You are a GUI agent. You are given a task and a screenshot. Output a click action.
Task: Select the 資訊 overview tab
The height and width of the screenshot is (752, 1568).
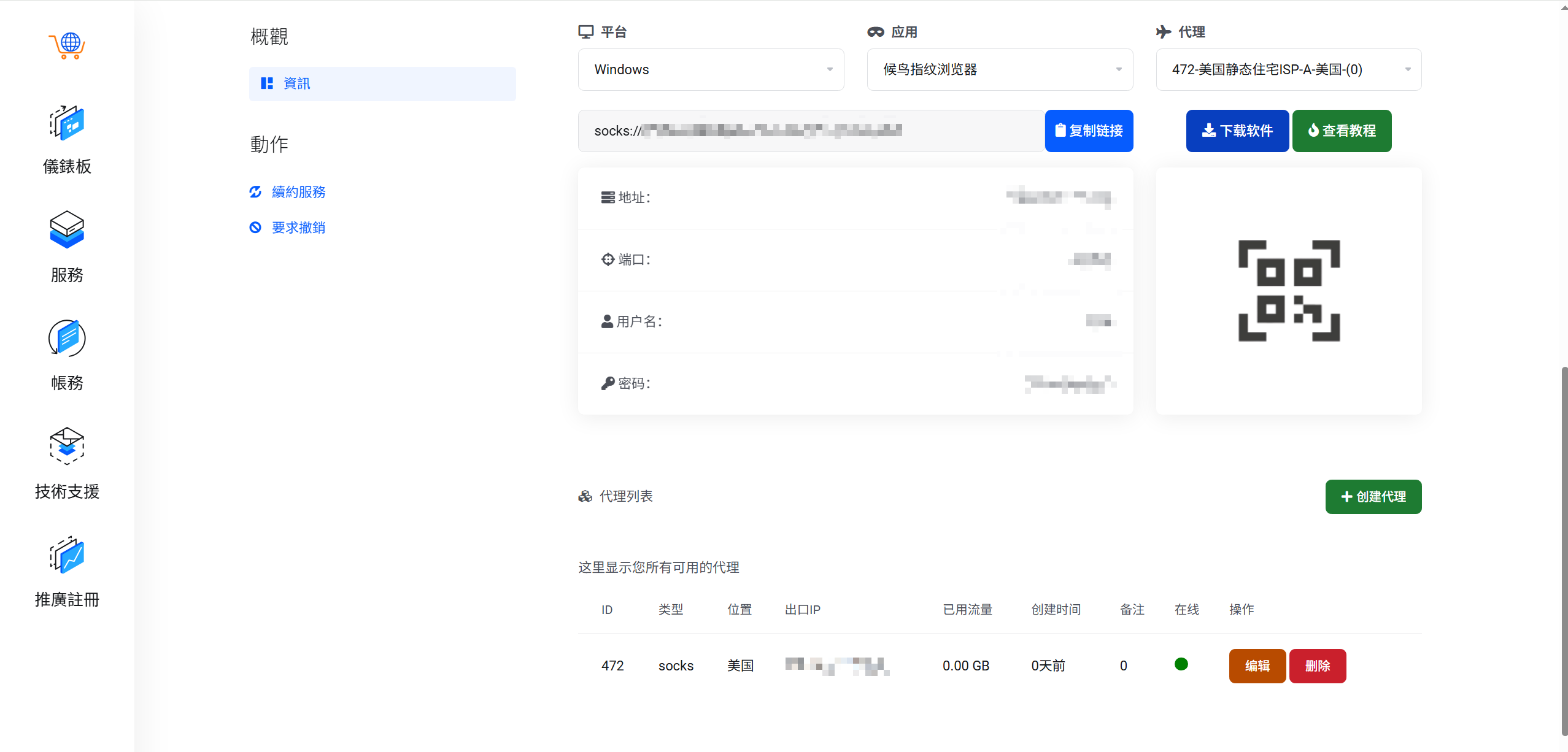click(382, 83)
